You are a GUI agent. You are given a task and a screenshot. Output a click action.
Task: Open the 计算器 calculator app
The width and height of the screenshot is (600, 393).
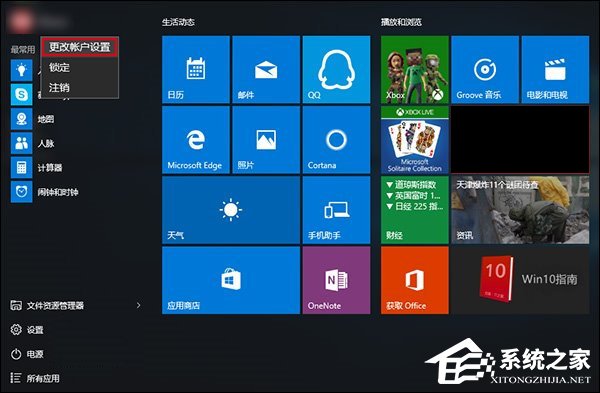tap(37, 168)
